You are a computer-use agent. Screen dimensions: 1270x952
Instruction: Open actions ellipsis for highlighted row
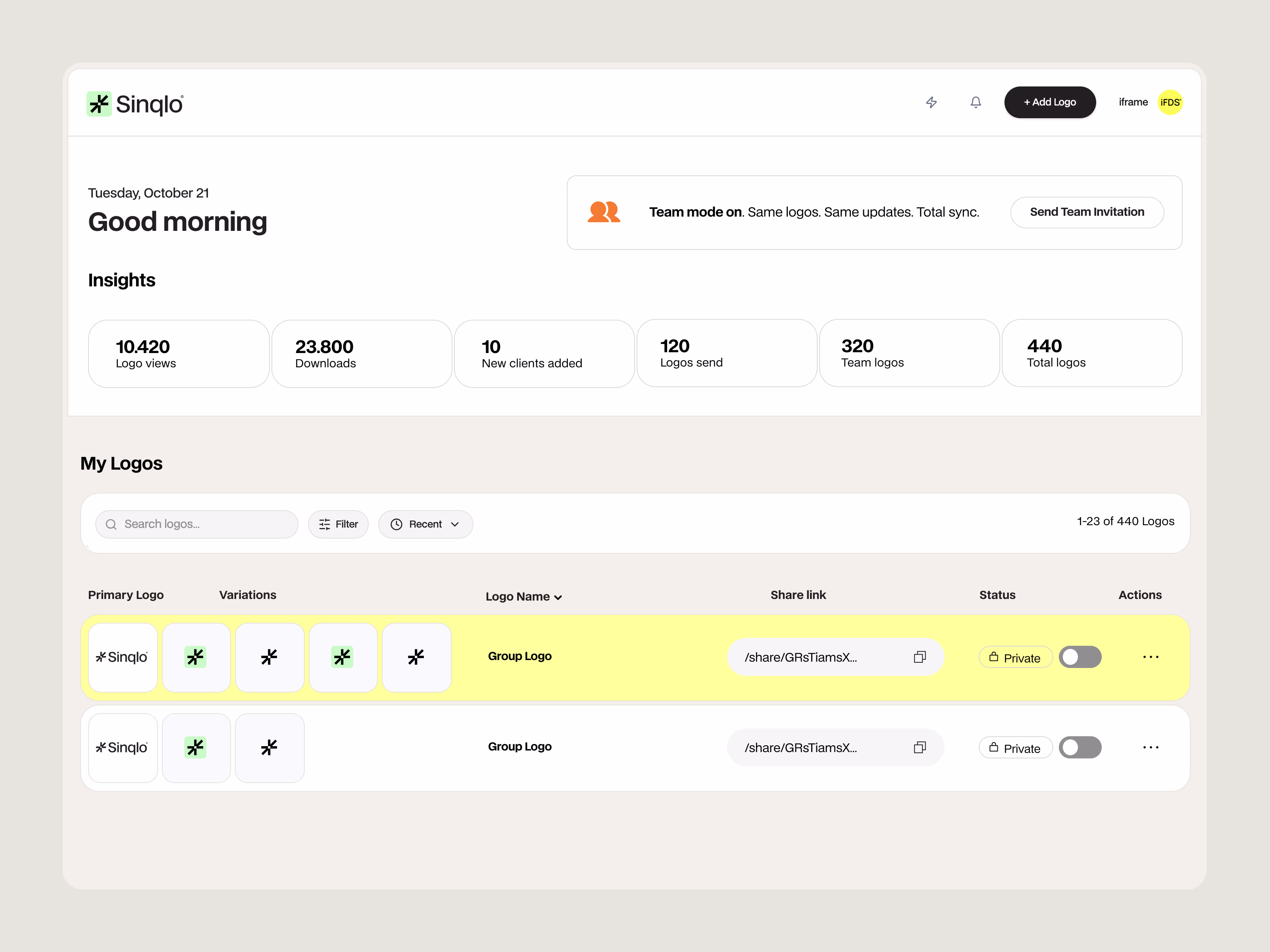click(1150, 657)
